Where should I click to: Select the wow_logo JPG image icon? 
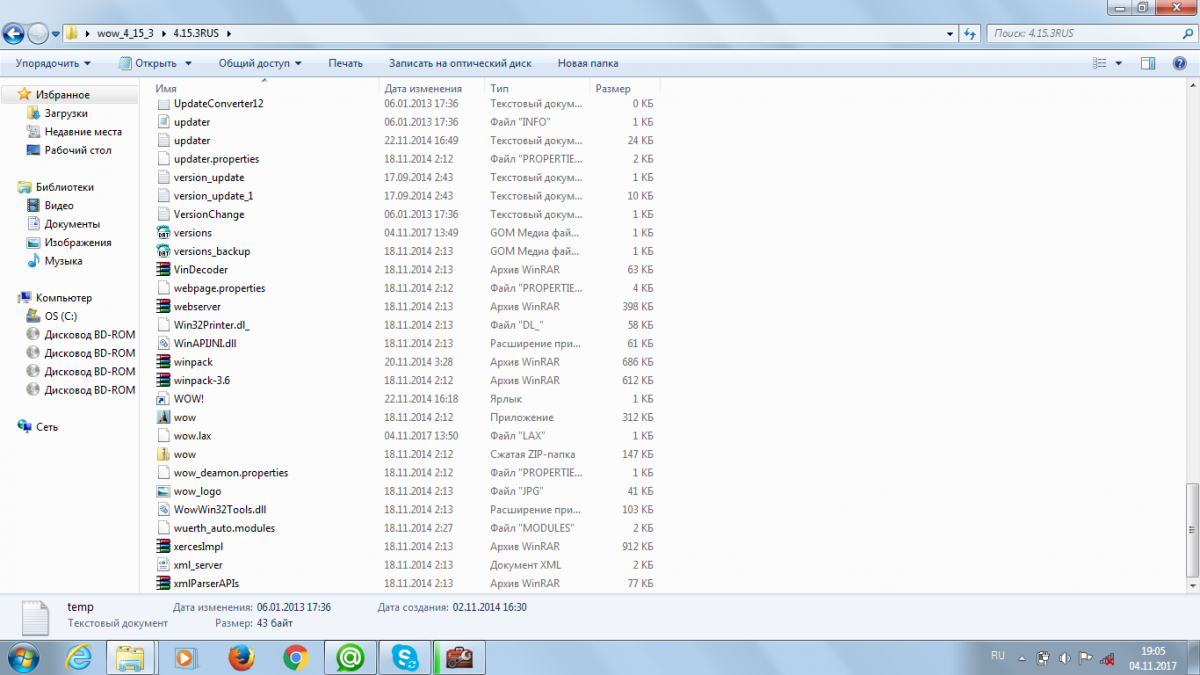click(x=164, y=491)
